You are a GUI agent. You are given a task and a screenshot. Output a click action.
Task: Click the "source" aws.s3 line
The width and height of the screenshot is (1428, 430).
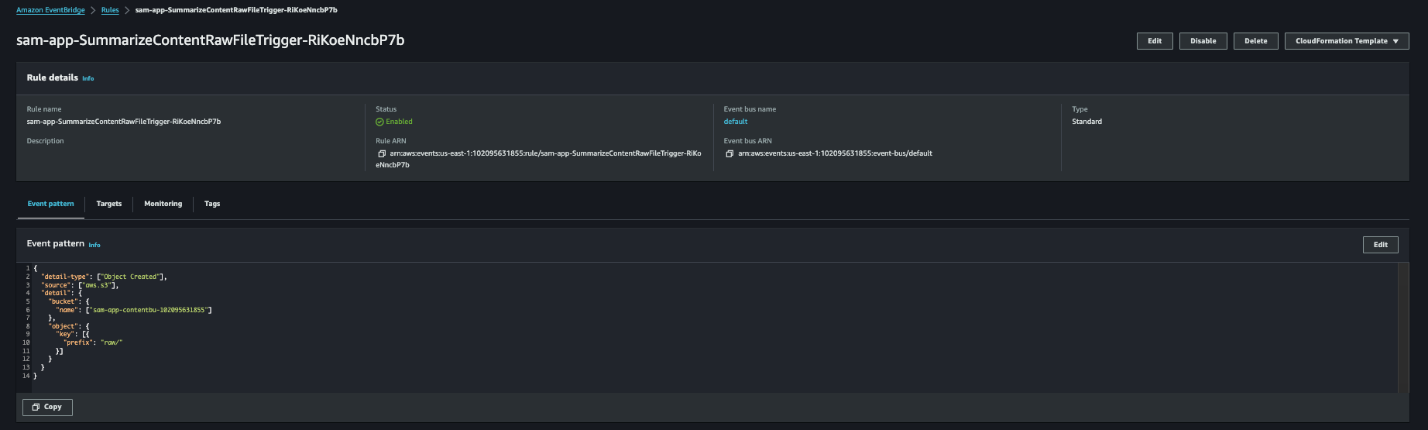coord(80,285)
